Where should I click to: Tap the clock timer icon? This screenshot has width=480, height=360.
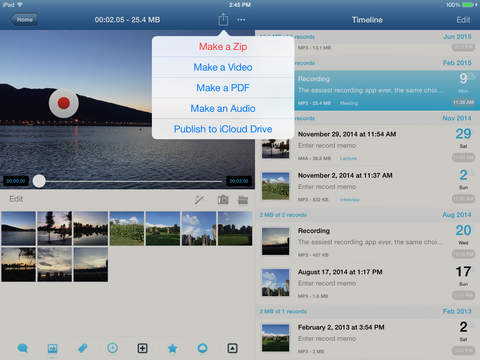[112, 348]
